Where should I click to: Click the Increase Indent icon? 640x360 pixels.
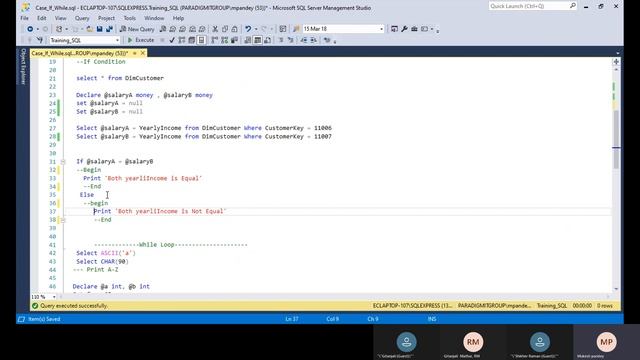click(313, 40)
